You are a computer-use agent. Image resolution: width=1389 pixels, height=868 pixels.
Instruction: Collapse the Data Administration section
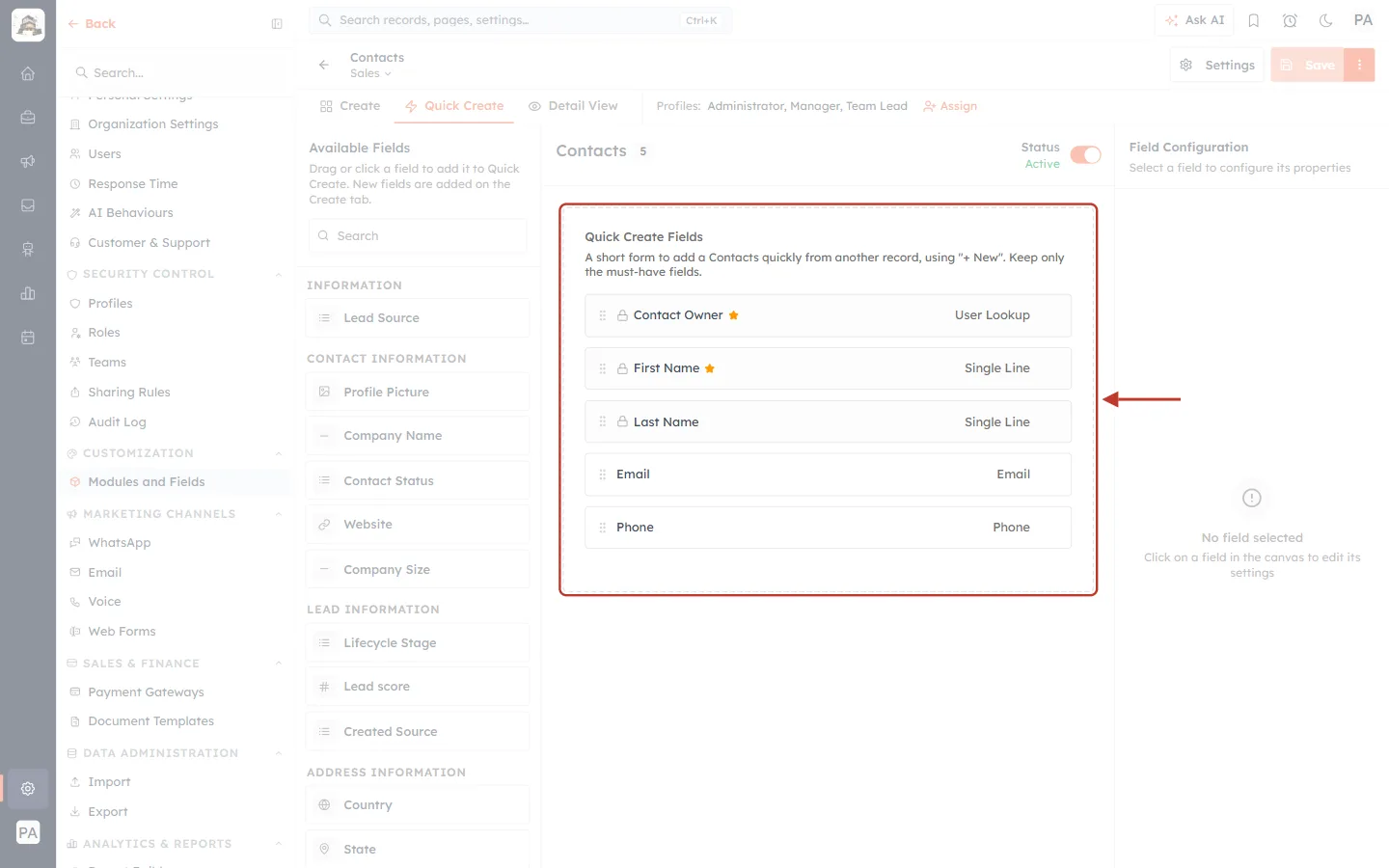tap(279, 753)
